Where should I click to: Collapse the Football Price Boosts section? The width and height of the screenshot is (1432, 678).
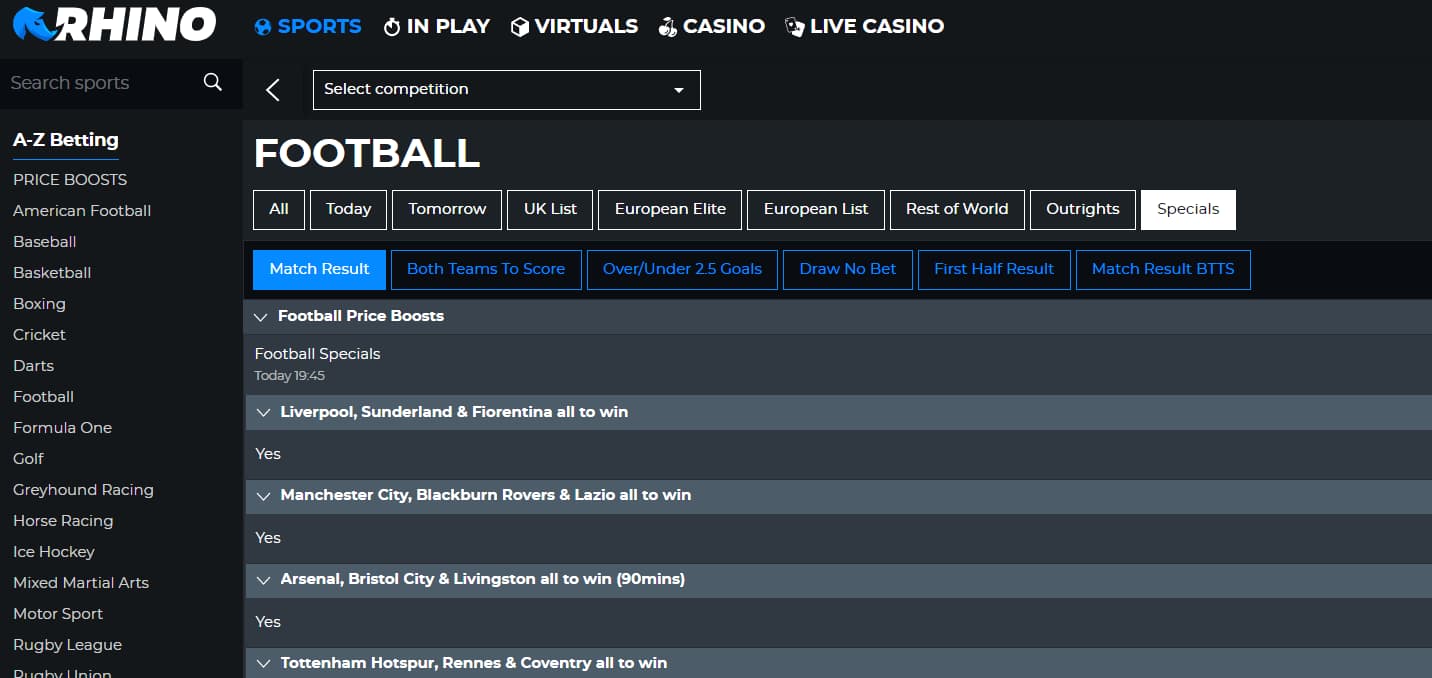[x=261, y=316]
